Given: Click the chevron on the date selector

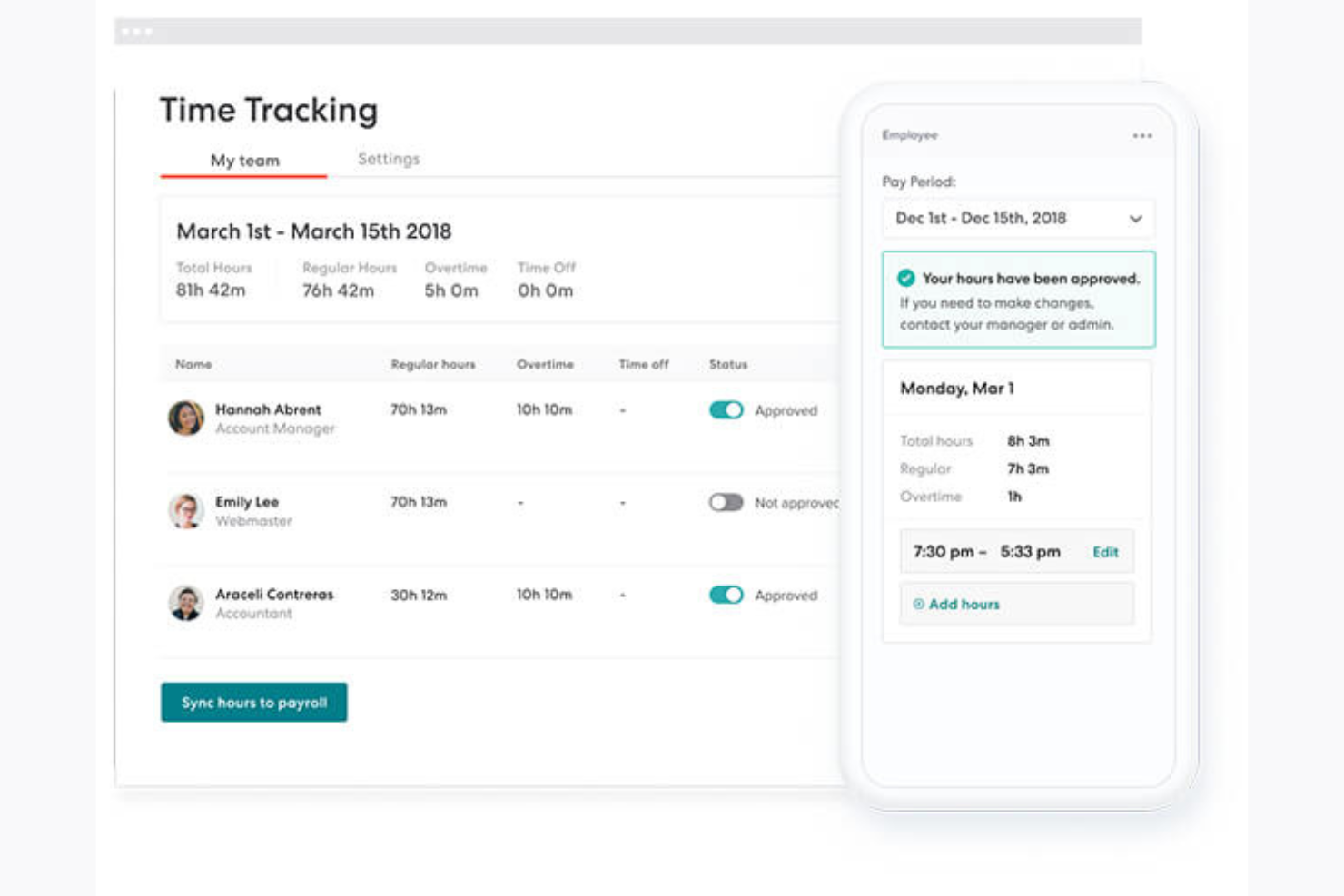Looking at the screenshot, I should pos(1134,219).
